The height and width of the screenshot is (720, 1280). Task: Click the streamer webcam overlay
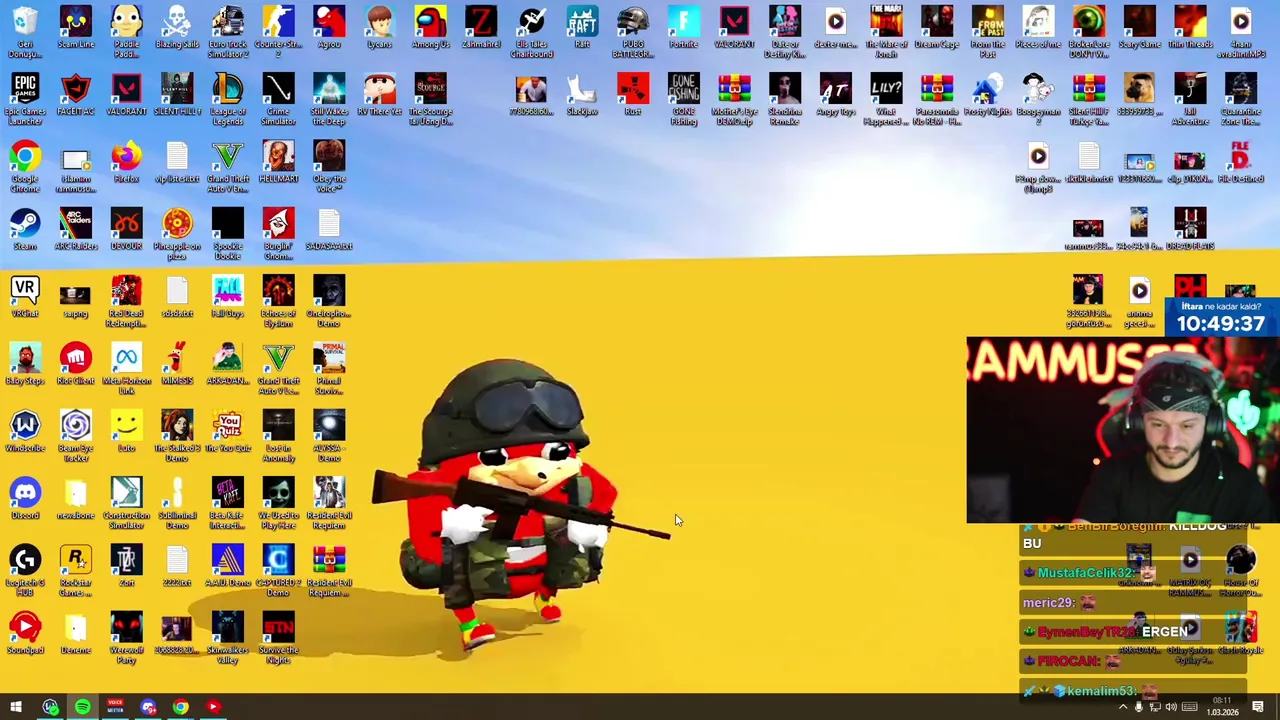pos(1123,430)
